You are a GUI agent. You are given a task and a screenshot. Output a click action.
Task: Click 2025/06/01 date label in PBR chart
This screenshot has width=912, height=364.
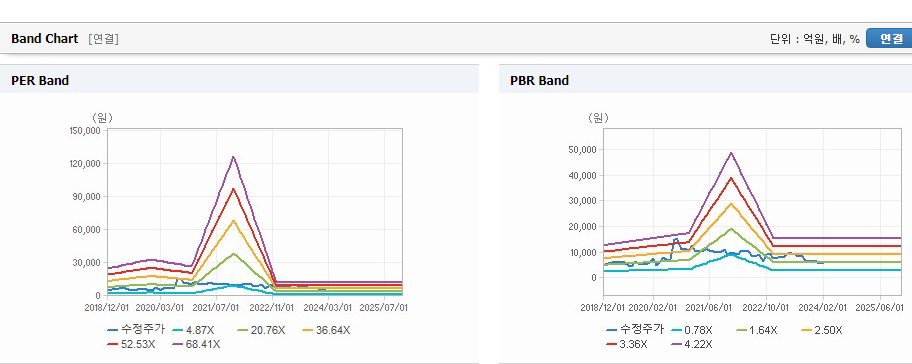880,307
